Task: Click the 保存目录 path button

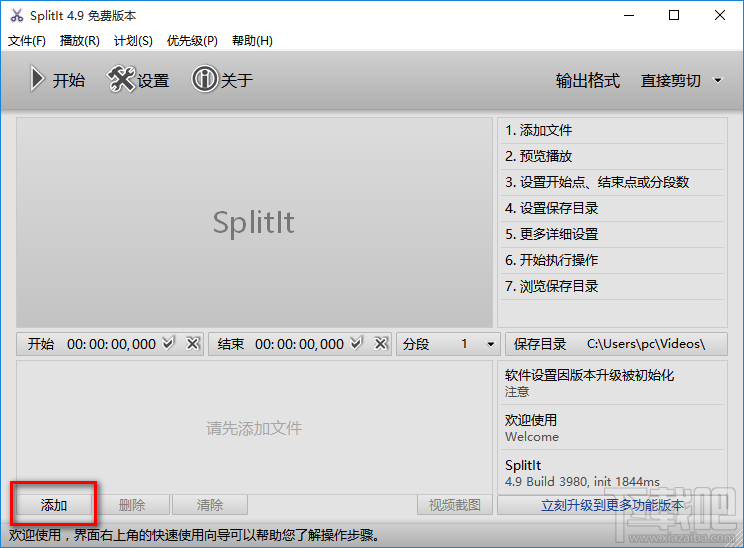Action: pos(616,344)
